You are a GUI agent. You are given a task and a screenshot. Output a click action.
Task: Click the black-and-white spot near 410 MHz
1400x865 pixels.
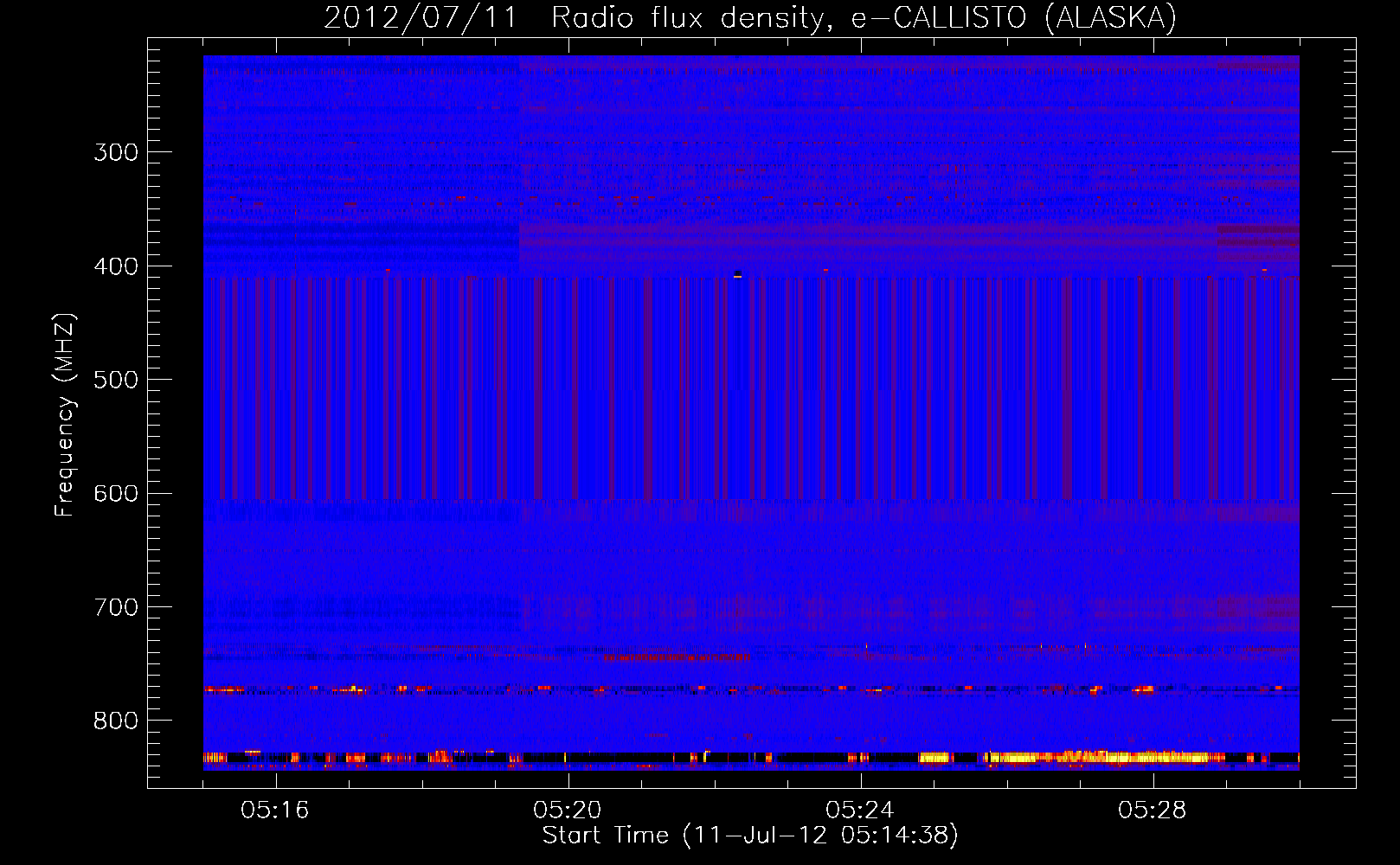coord(737,275)
